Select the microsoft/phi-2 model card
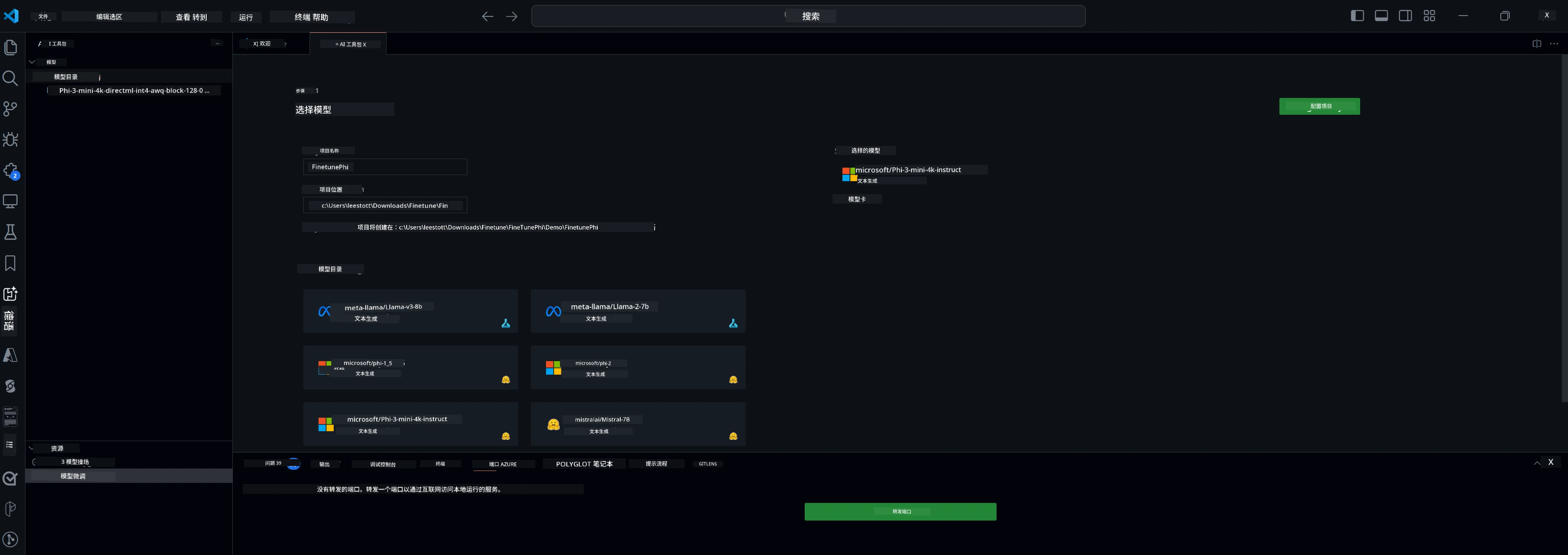Screen dimensions: 1568x555 pos(638,368)
